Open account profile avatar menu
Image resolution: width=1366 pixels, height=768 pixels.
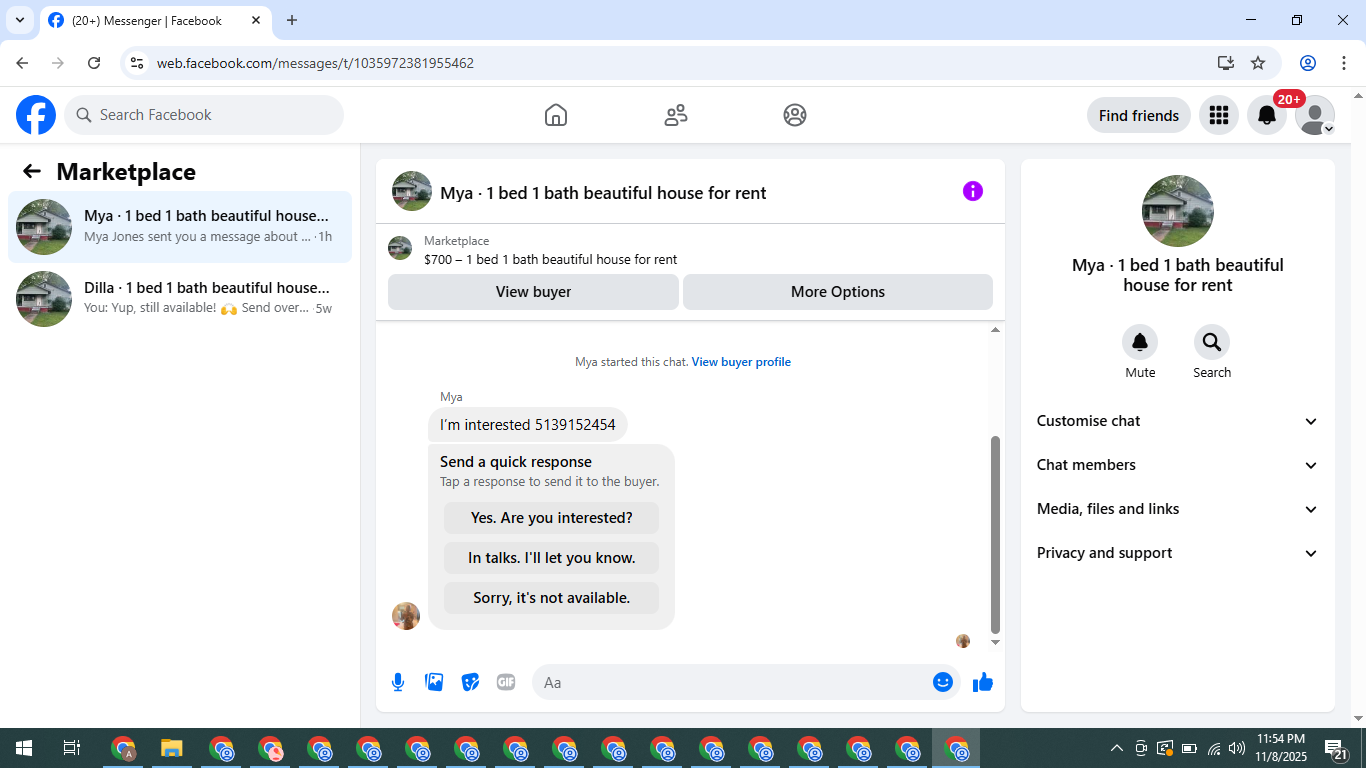(1315, 115)
